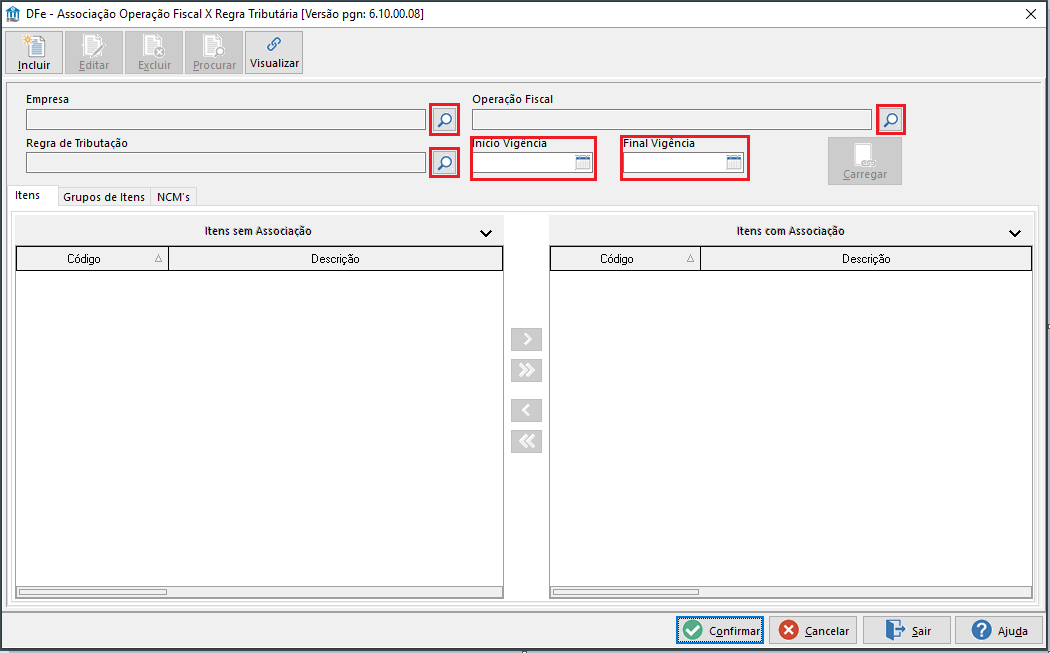The width and height of the screenshot is (1050, 653).
Task: Open Ajuda help button
Action: (x=999, y=630)
